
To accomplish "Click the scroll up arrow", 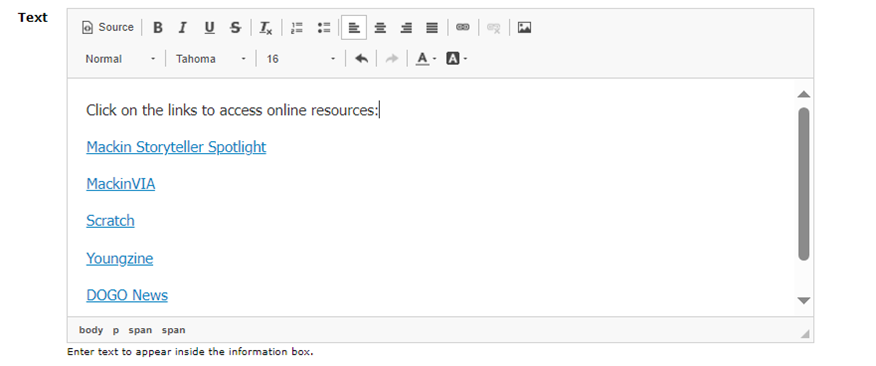I will (x=804, y=94).
